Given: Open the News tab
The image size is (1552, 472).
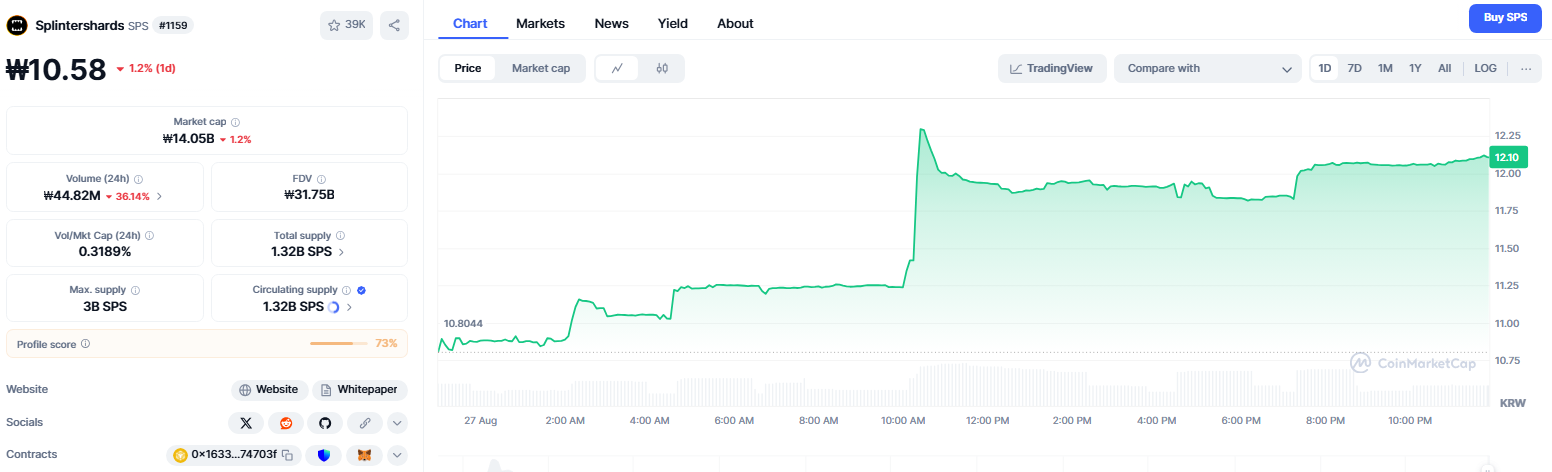Looking at the screenshot, I should point(612,23).
